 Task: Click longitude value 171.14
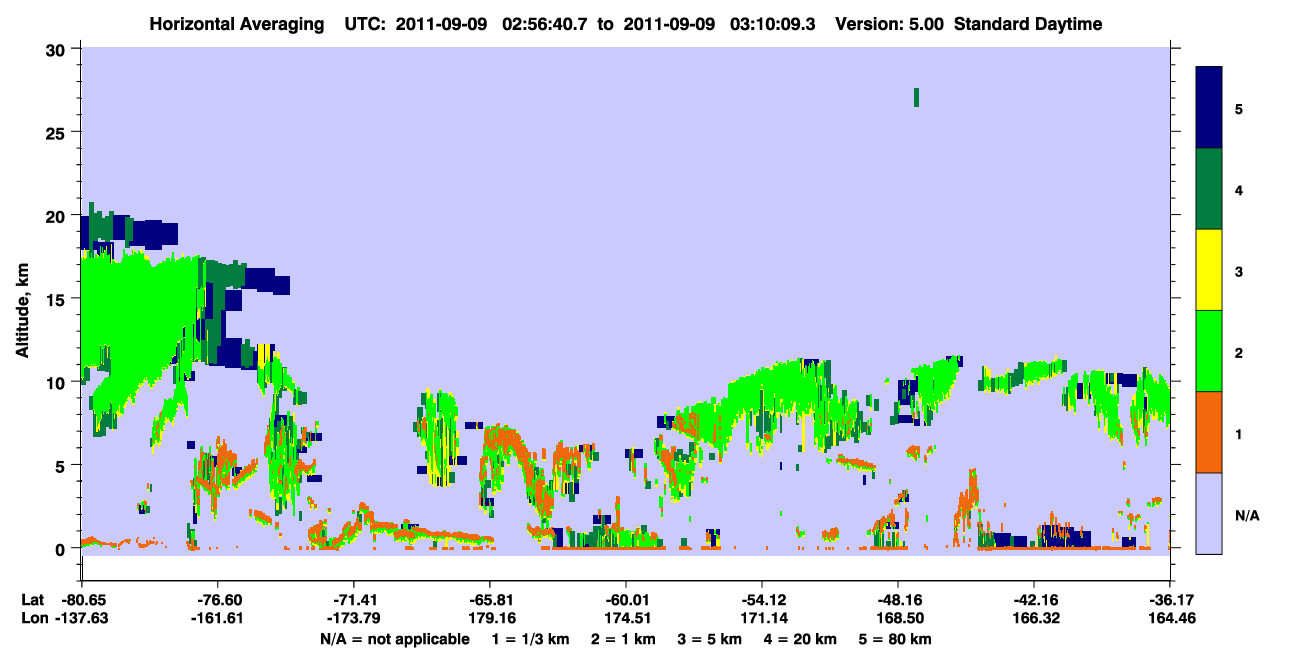[762, 618]
